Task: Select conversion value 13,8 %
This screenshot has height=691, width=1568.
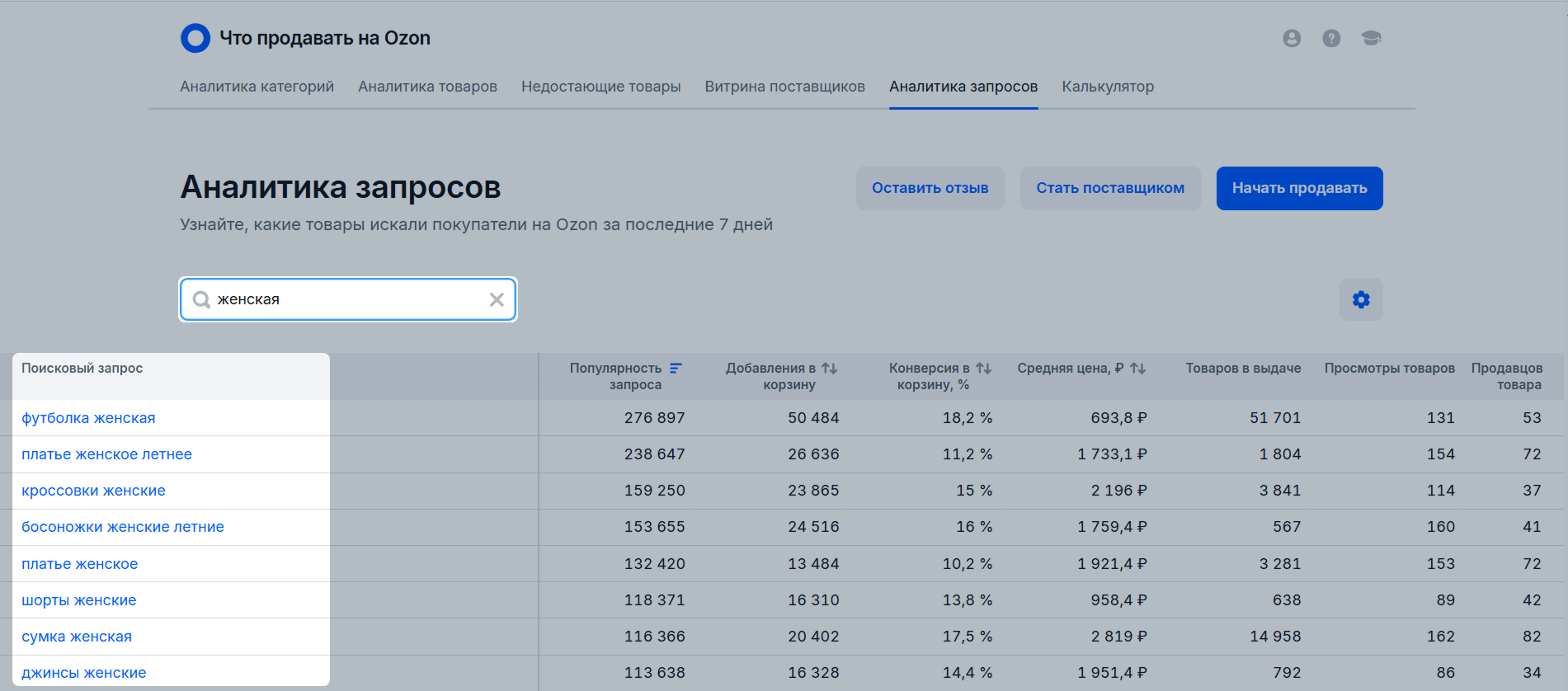Action: [x=968, y=600]
